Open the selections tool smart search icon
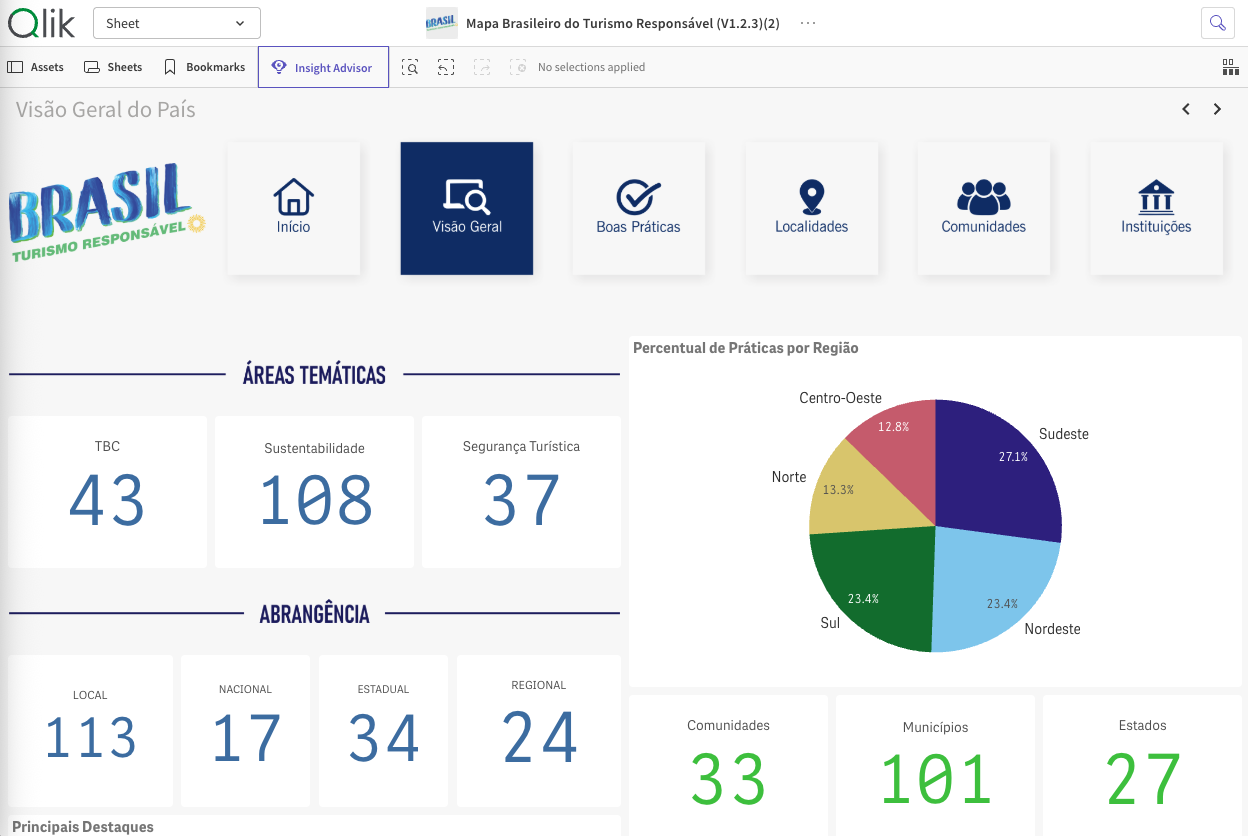Viewport: 1248px width, 836px height. tap(410, 67)
